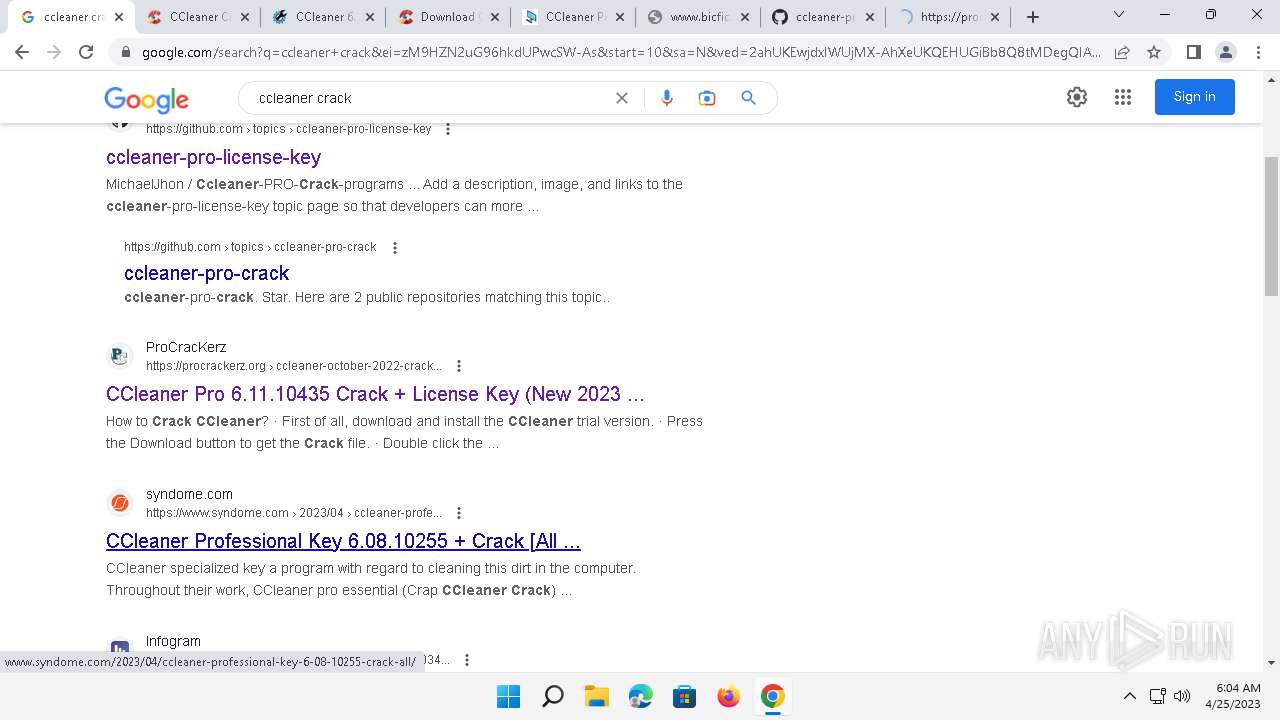Close the www.bicfic tab
1280x720 pixels.
coord(745,17)
